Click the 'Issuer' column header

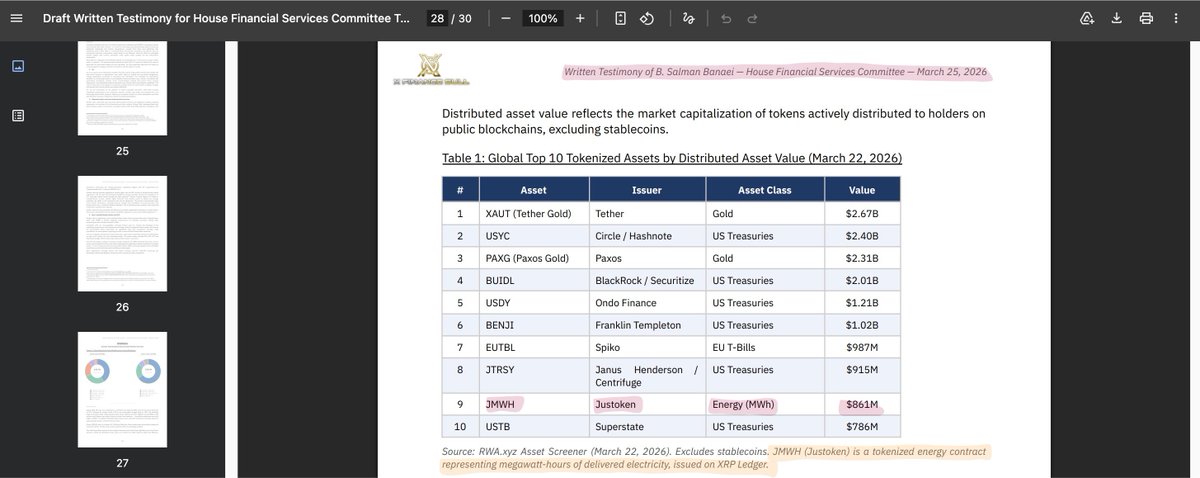tap(647, 190)
